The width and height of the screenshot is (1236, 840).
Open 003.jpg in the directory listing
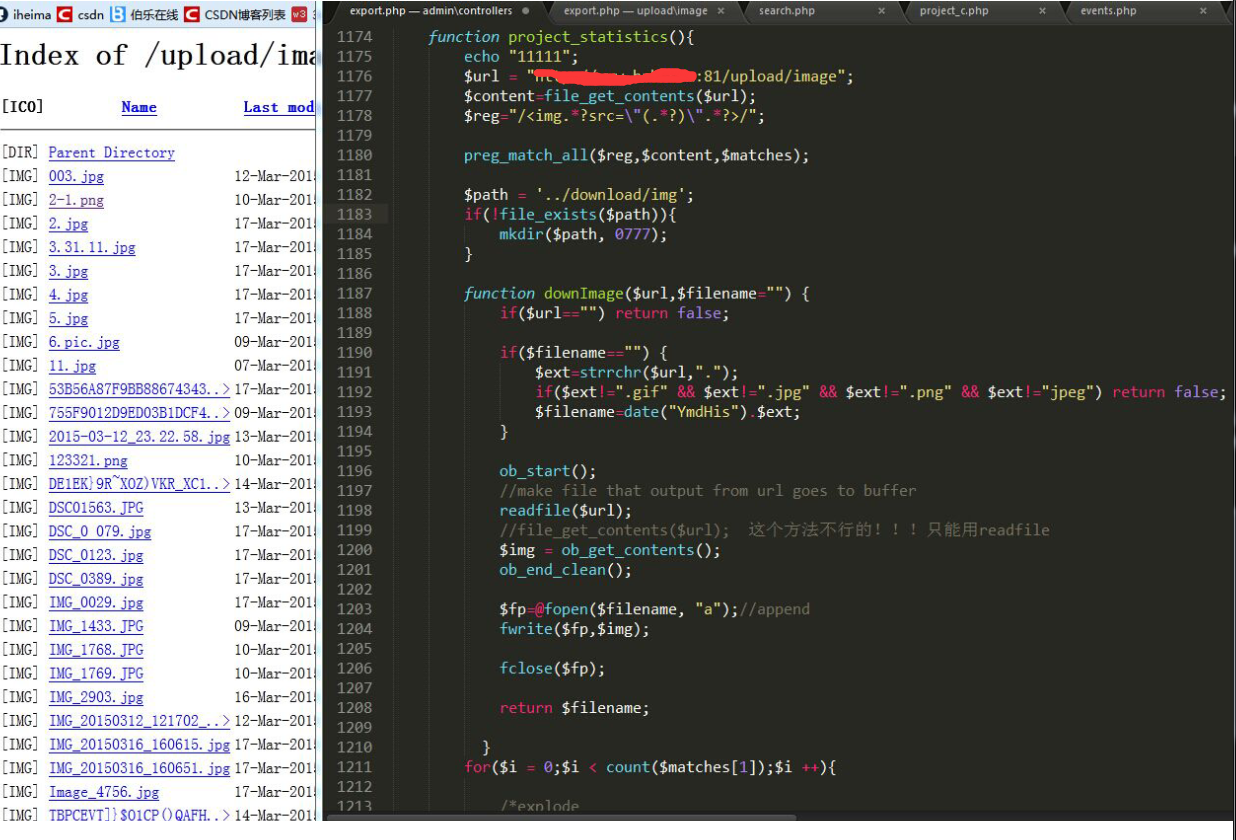click(76, 176)
